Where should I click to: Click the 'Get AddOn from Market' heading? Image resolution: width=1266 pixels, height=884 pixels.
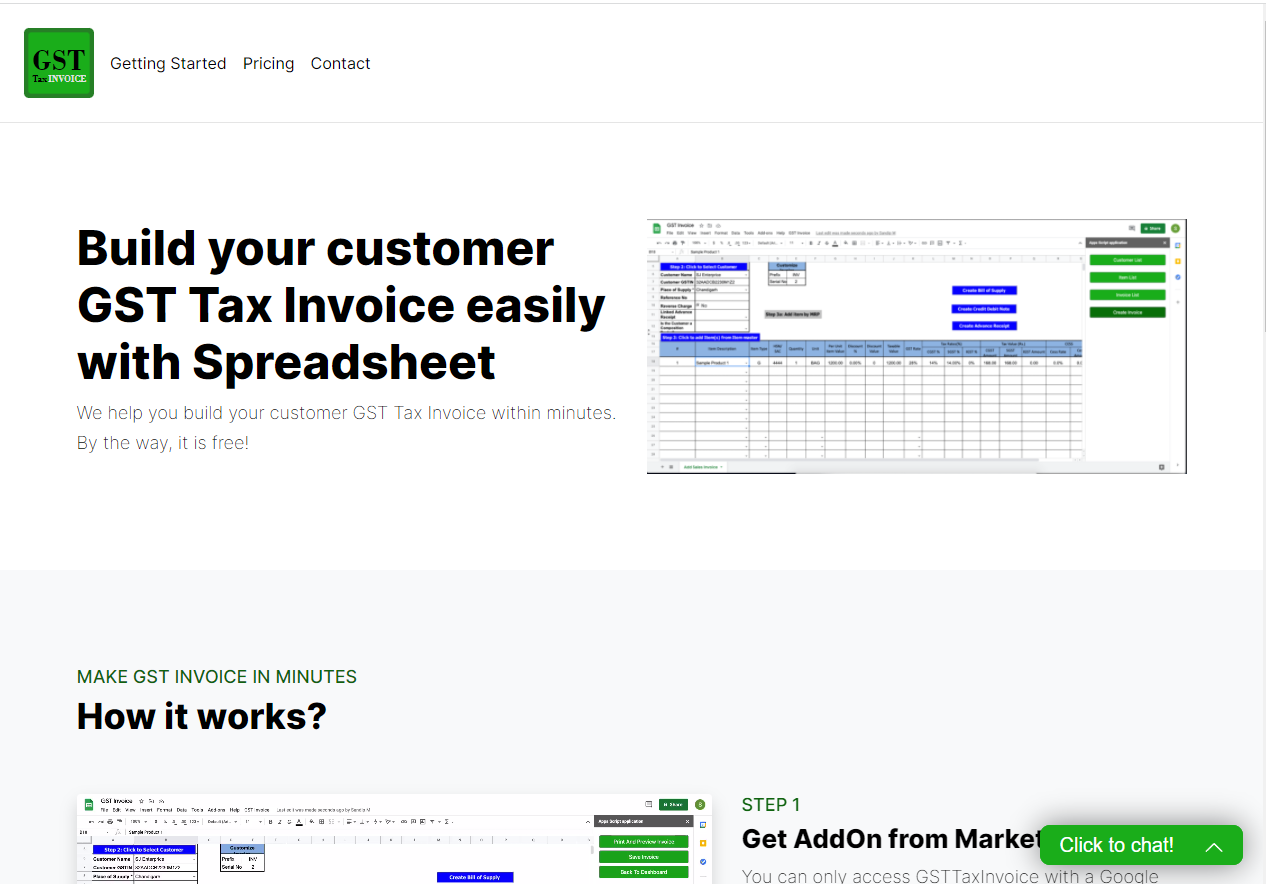point(892,838)
